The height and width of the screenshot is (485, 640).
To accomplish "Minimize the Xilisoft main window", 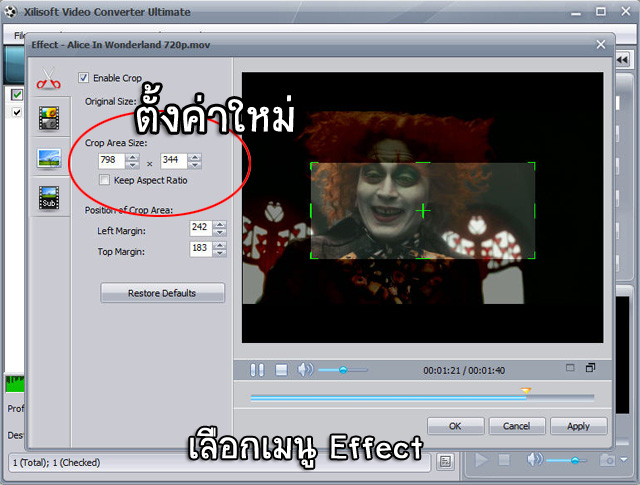I will (576, 13).
